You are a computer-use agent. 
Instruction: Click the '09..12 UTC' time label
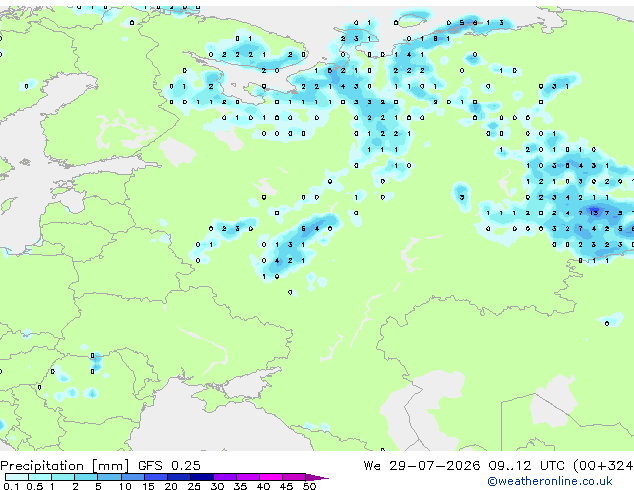(x=526, y=466)
